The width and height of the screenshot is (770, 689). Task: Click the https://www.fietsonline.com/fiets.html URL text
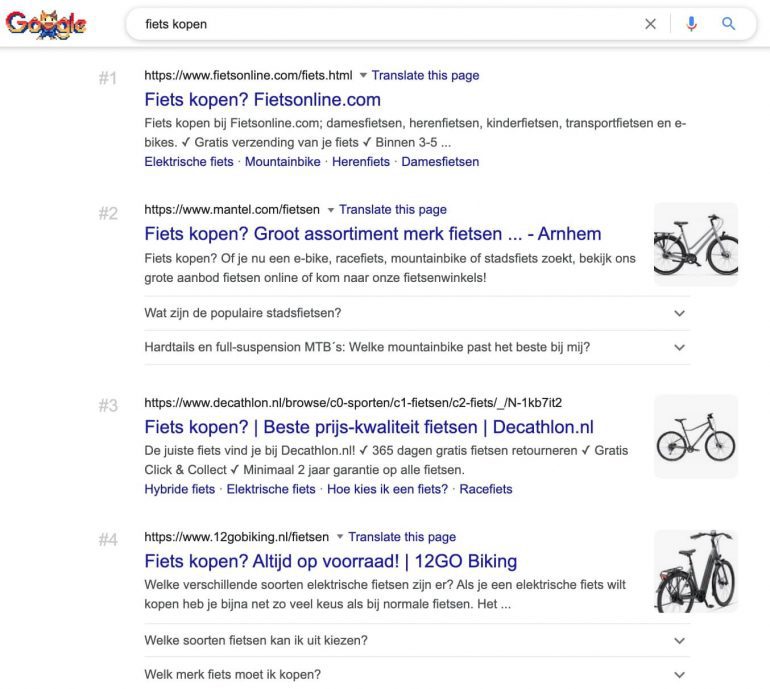[248, 75]
